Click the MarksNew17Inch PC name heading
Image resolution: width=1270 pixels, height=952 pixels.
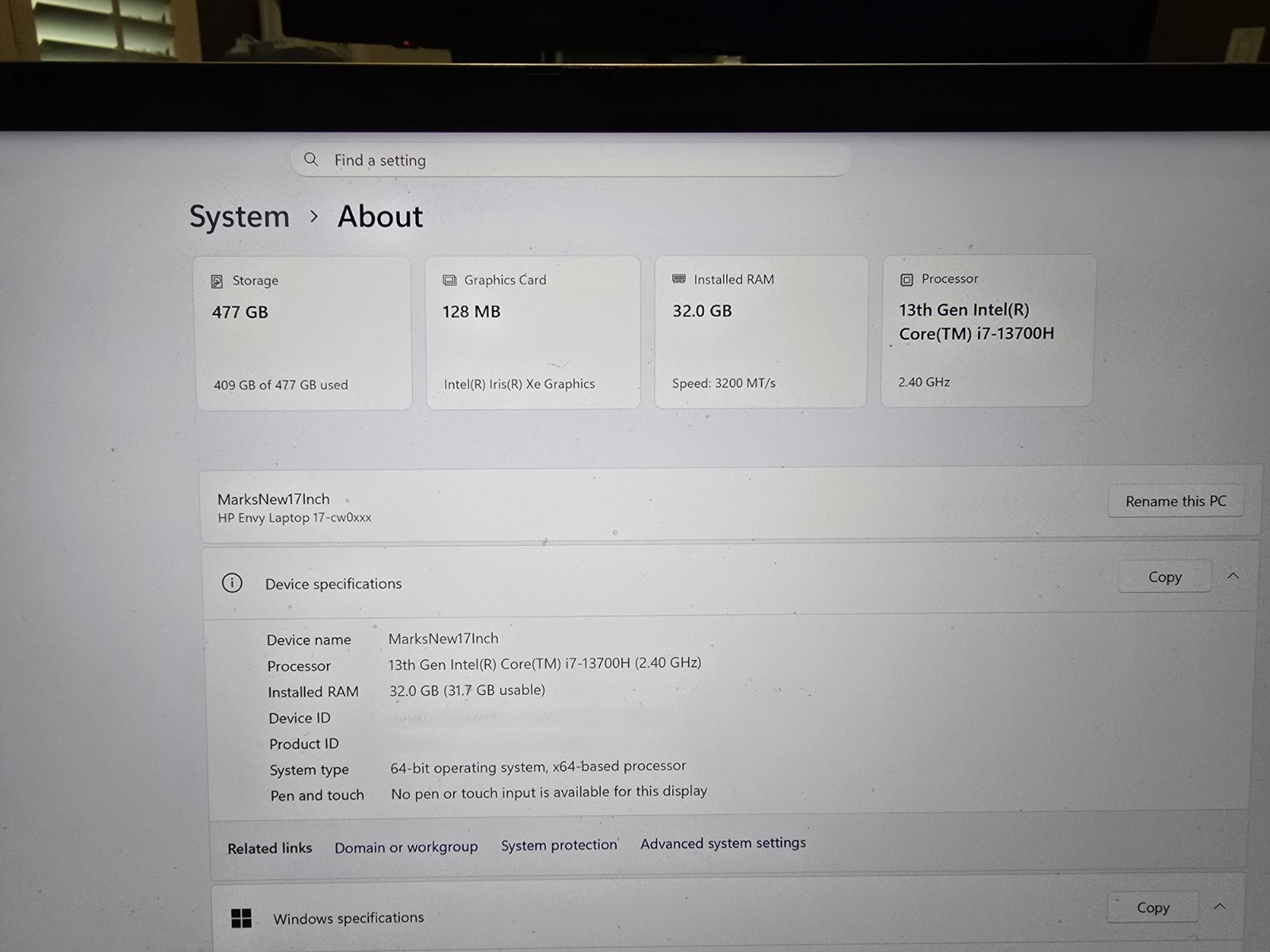click(273, 499)
